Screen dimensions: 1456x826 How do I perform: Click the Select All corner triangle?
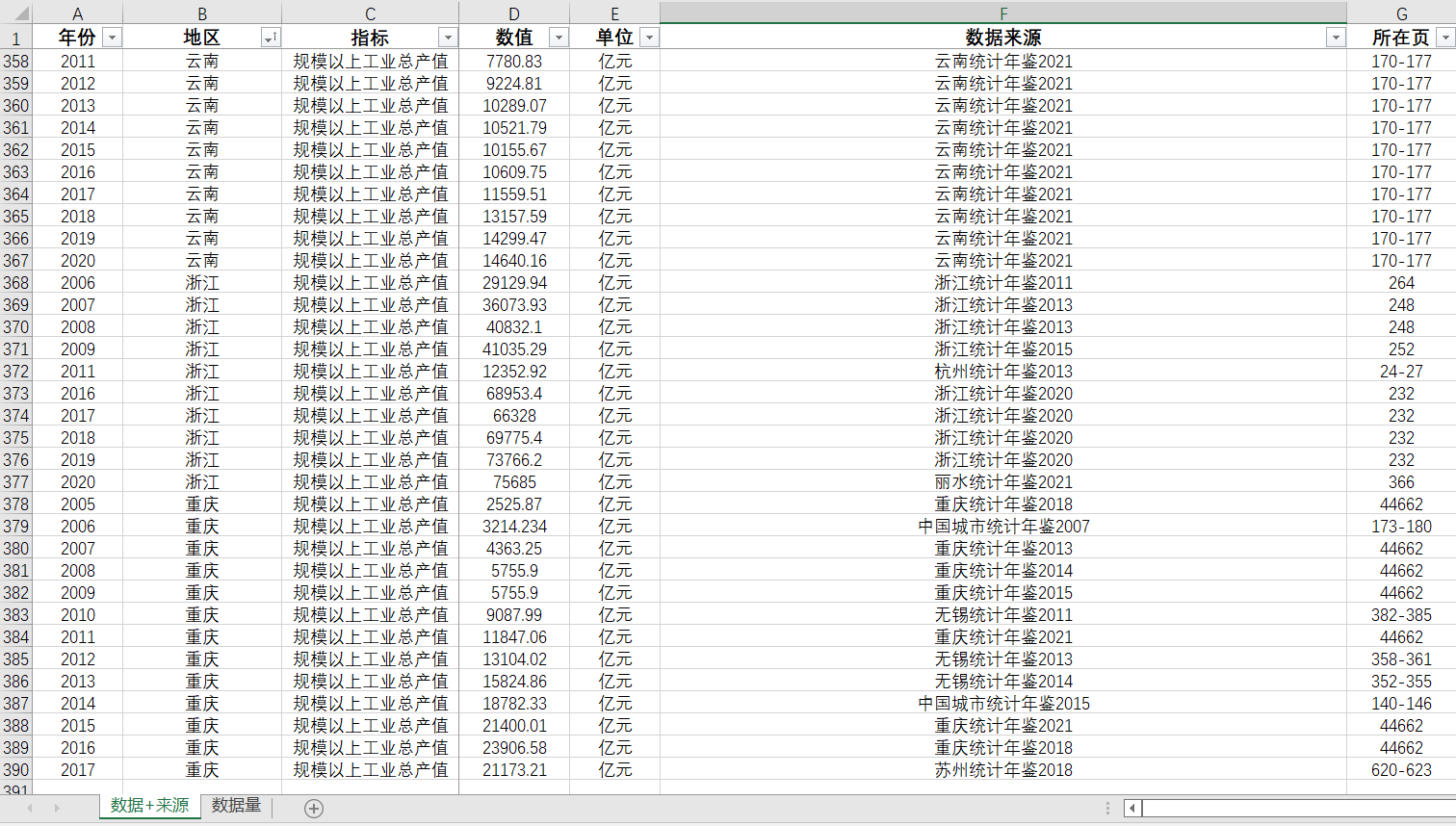click(16, 13)
